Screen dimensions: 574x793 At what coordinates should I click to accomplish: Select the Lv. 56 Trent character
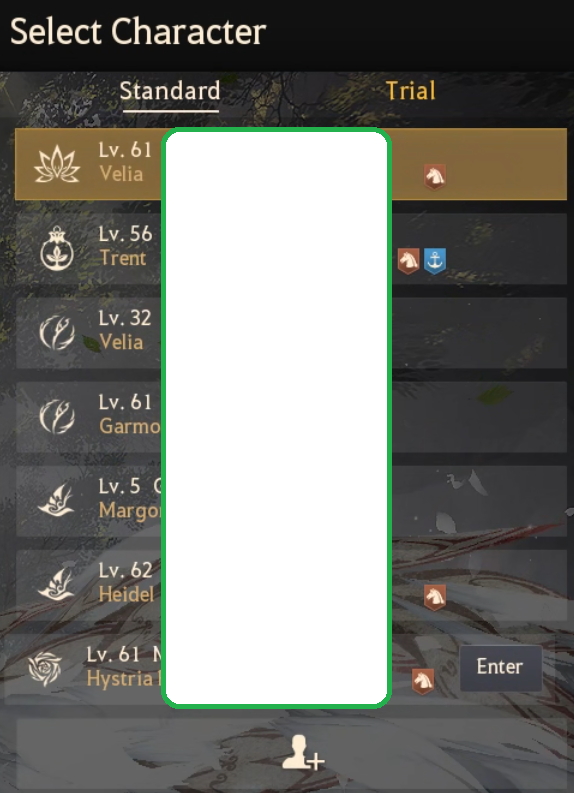click(x=291, y=248)
